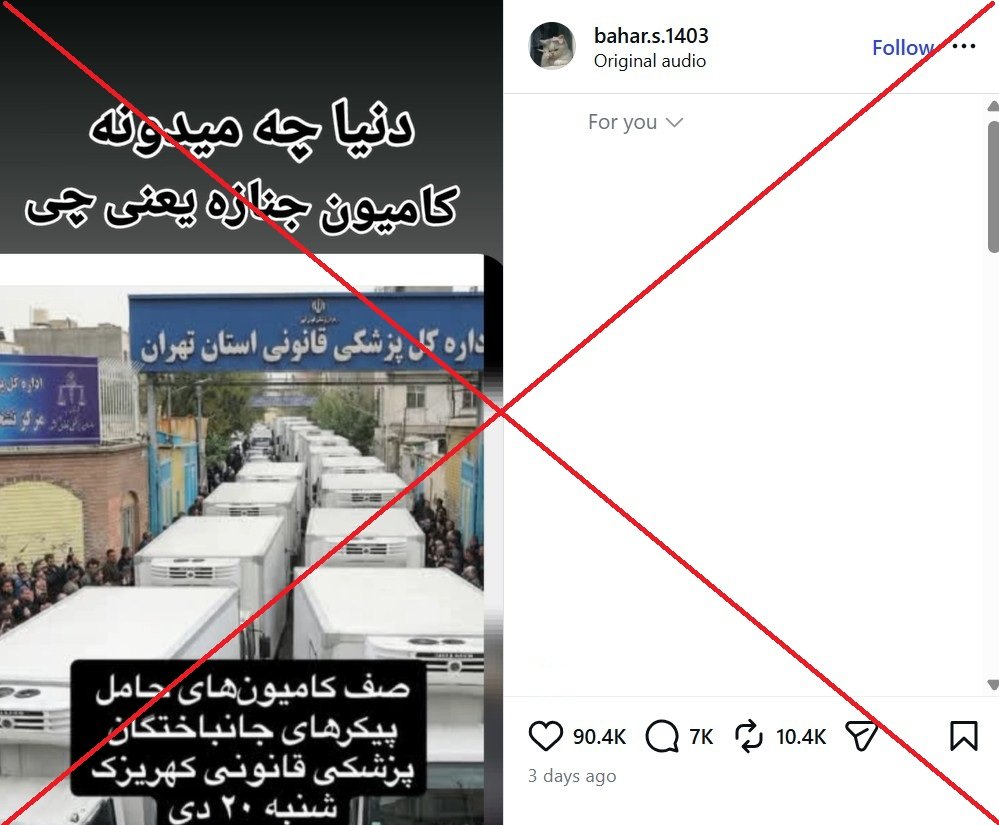Repost using the circular arrows icon
Viewport: 999px width, 825px height.
749,736
